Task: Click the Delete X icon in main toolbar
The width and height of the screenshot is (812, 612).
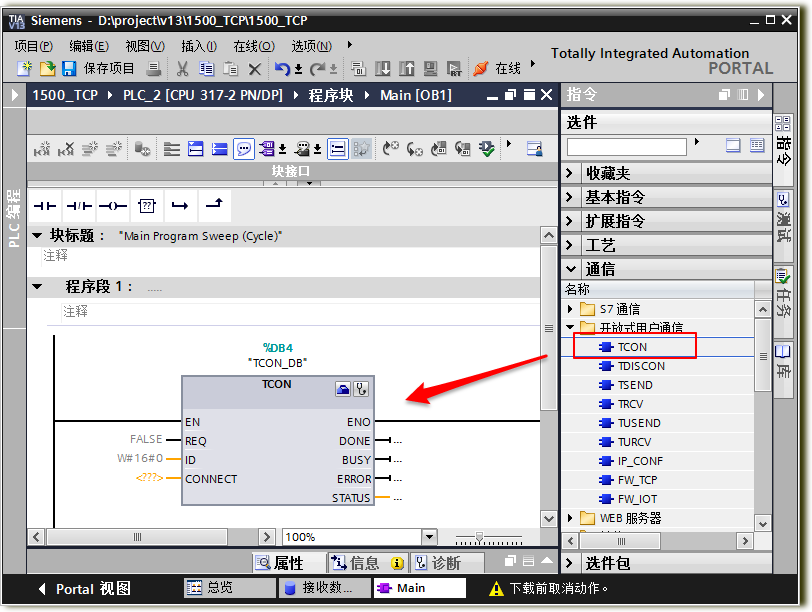Action: (254, 68)
